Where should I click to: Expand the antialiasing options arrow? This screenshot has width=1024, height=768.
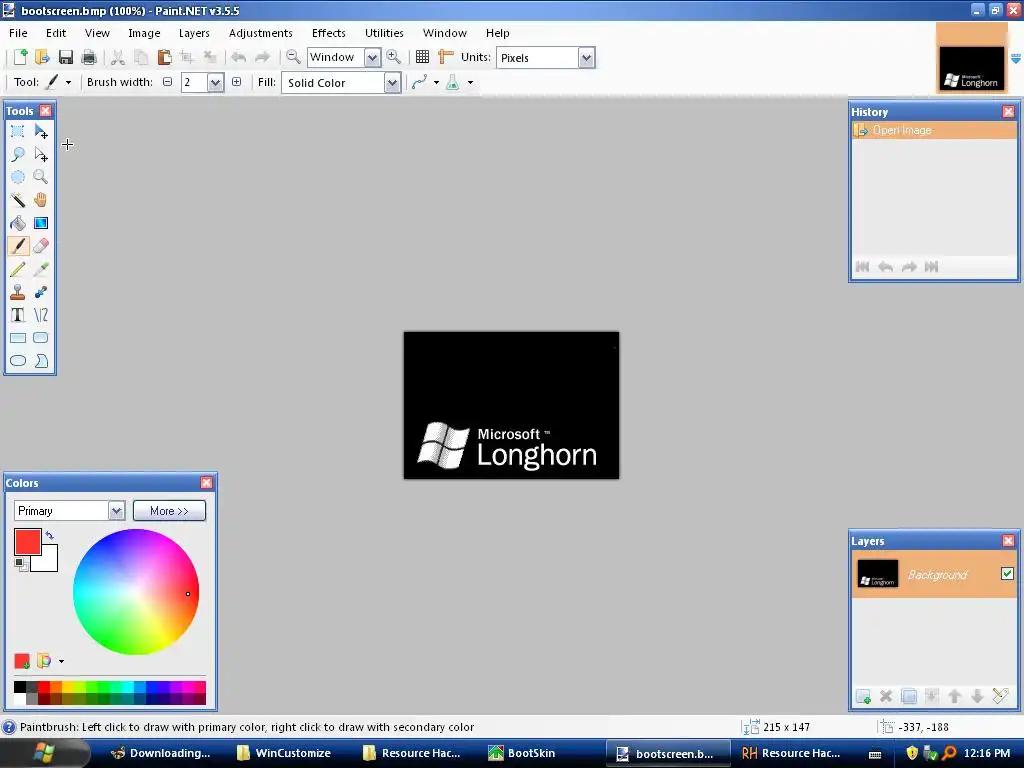[436, 82]
